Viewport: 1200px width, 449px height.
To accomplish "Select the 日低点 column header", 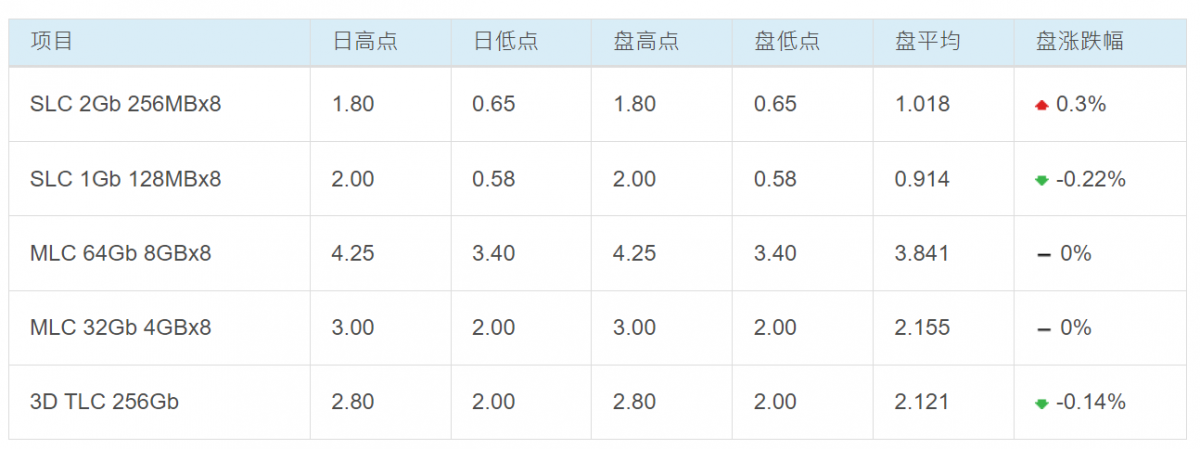I will pyautogui.click(x=505, y=41).
